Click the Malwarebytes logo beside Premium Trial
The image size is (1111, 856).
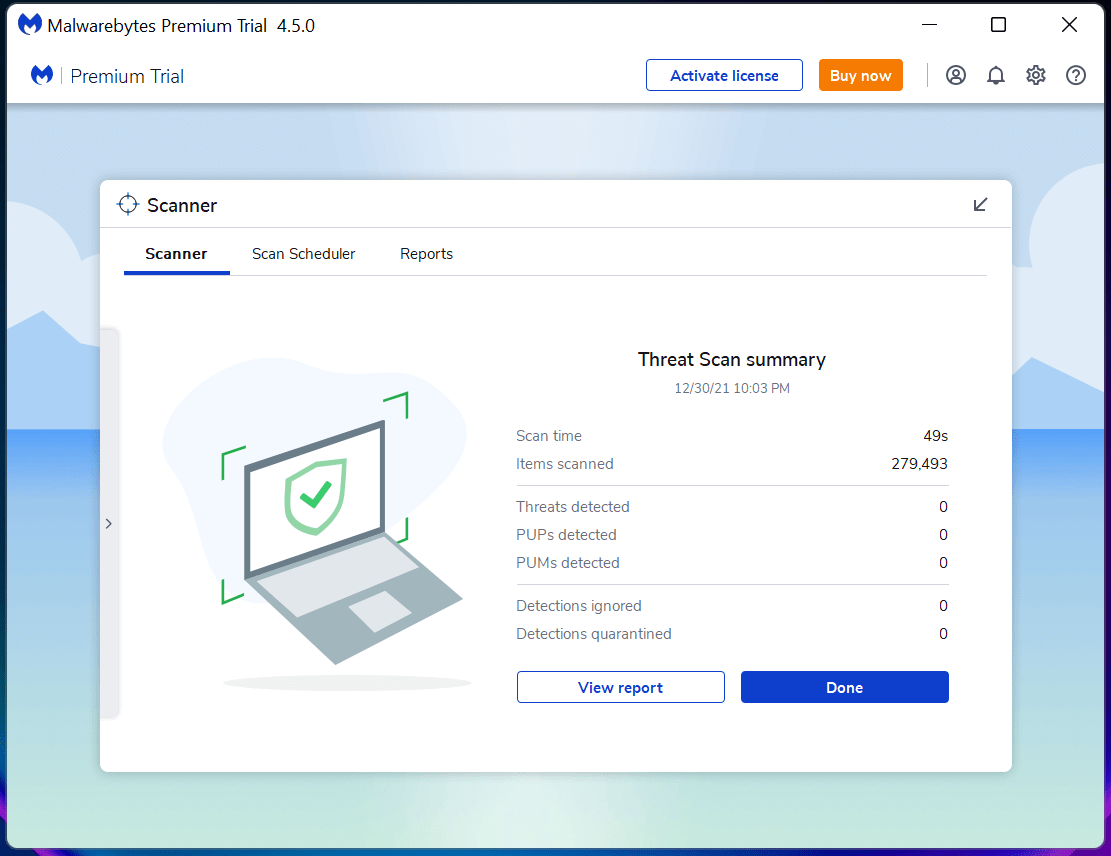(42, 74)
